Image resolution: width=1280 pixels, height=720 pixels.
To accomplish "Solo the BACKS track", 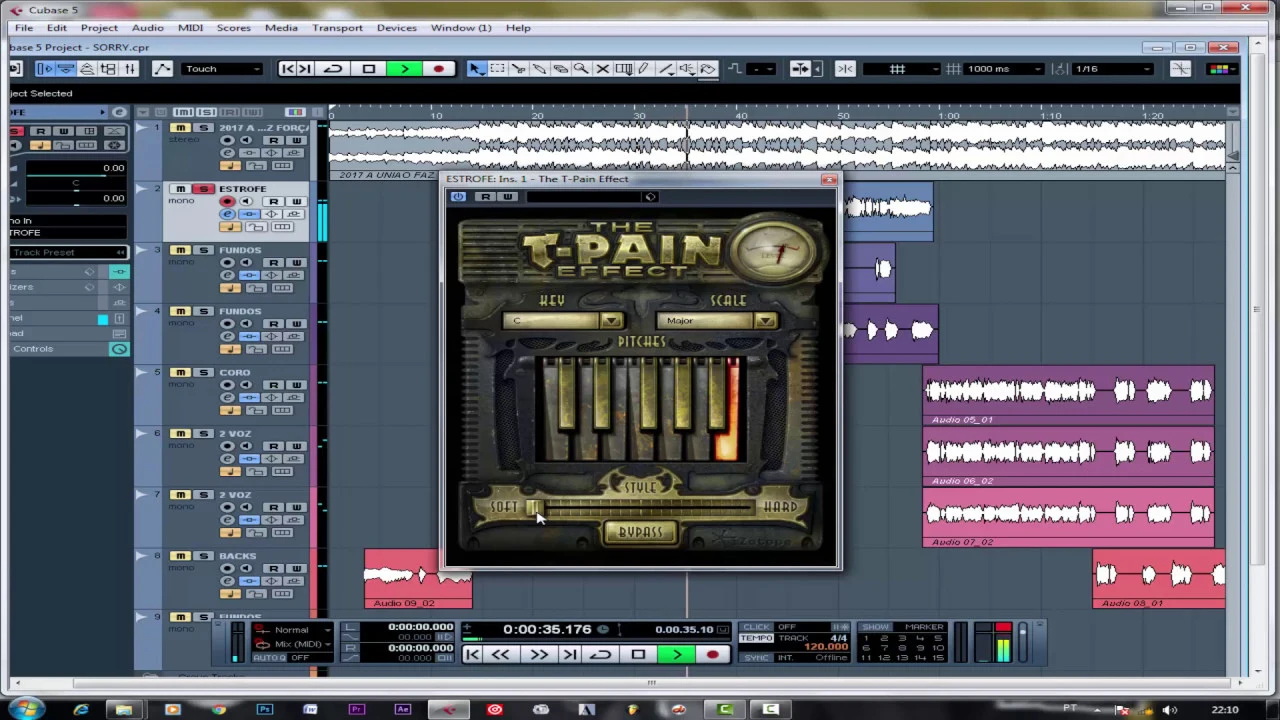I will click(x=203, y=555).
